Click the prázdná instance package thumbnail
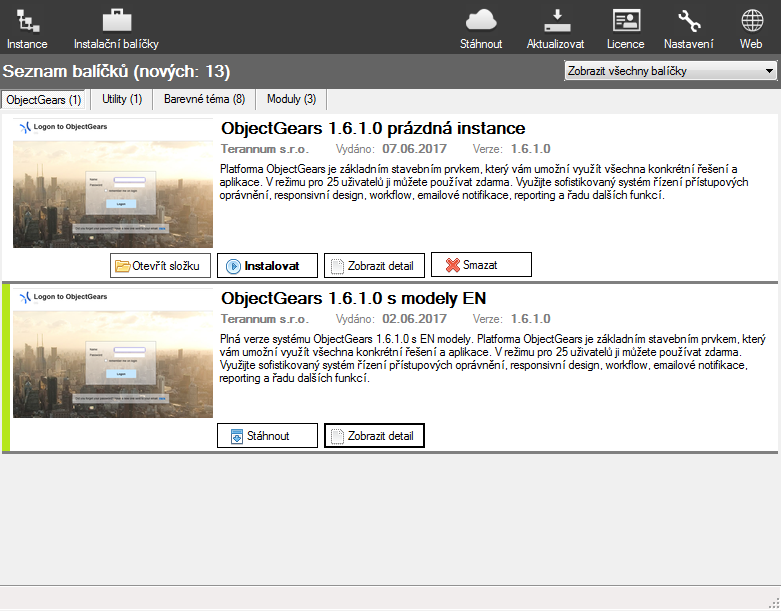Image resolution: width=781 pixels, height=611 pixels. pyautogui.click(x=113, y=183)
